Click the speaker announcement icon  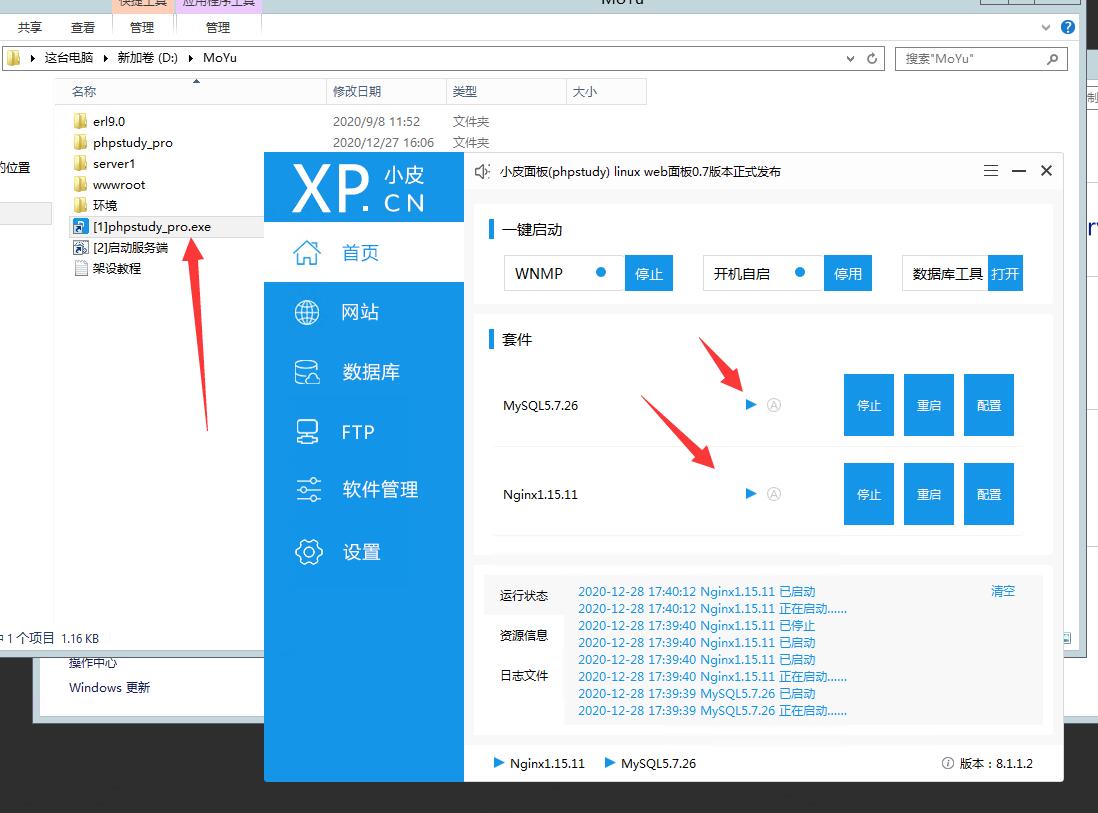[x=482, y=171]
